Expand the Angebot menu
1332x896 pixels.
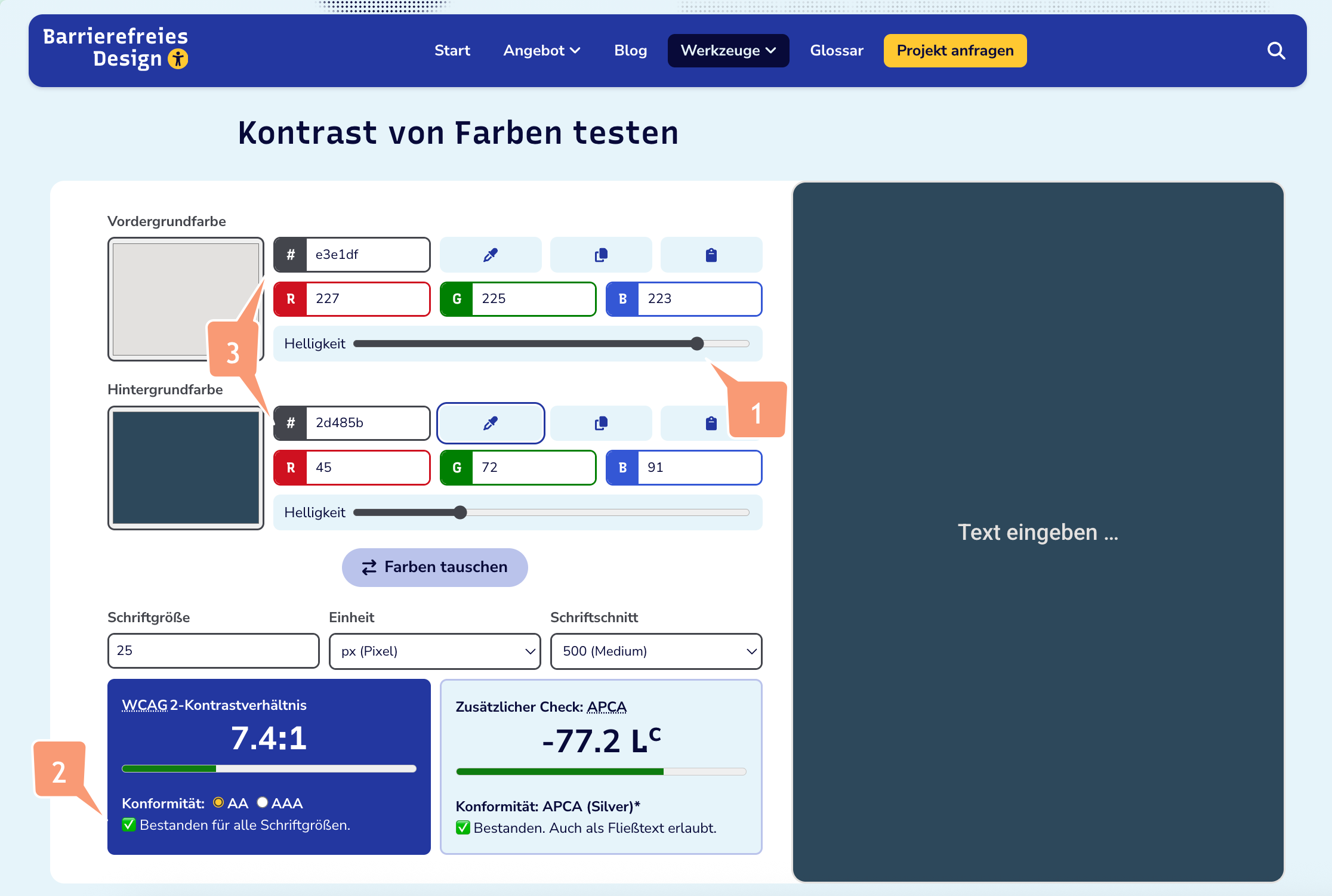tap(541, 51)
